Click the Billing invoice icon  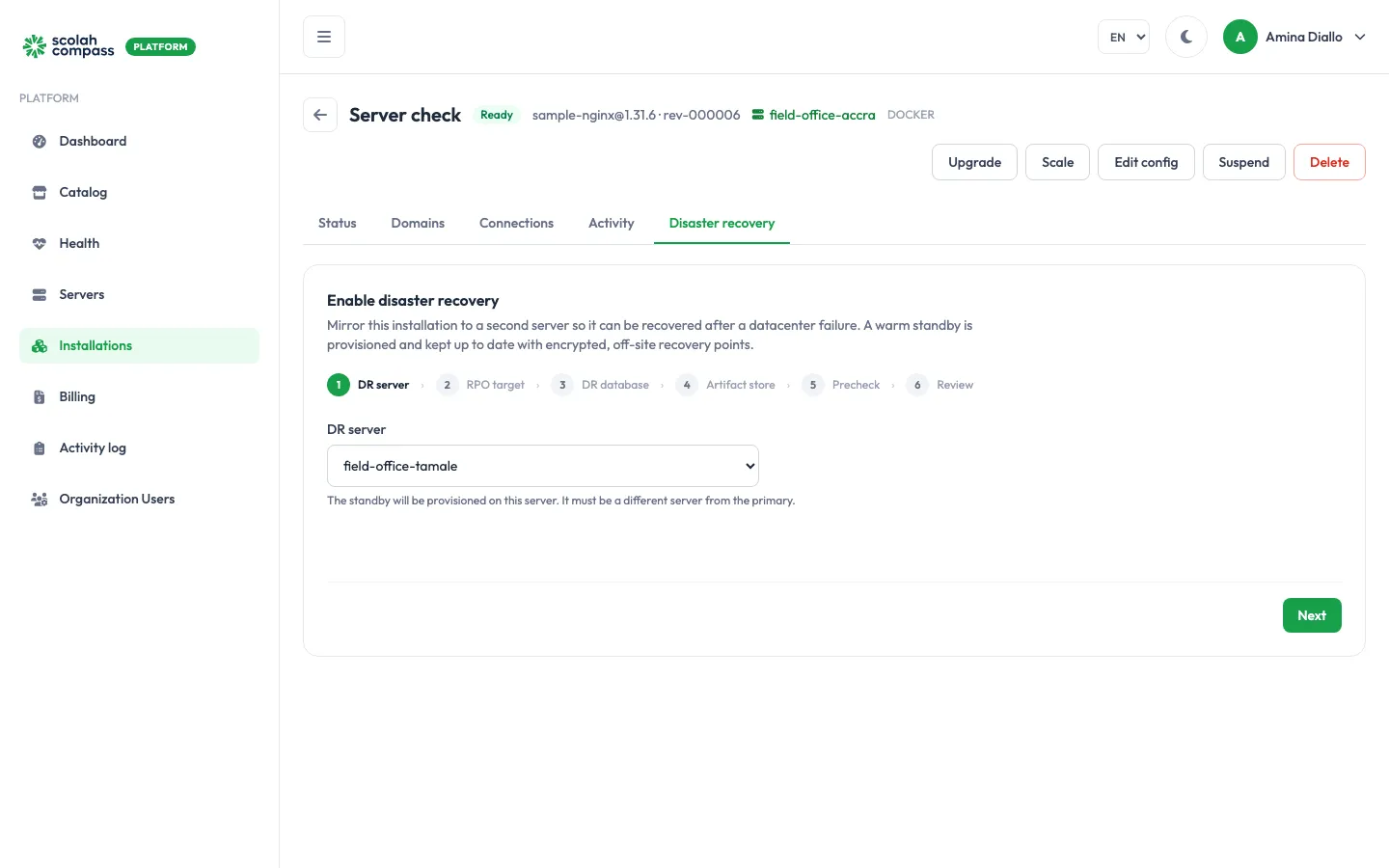tap(40, 397)
